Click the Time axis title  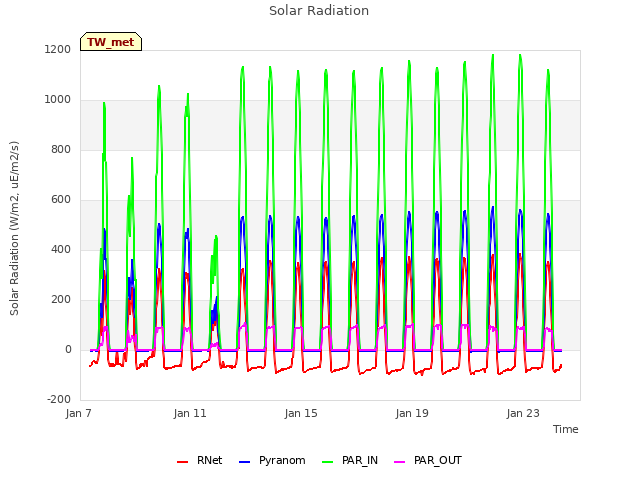pyautogui.click(x=566, y=429)
